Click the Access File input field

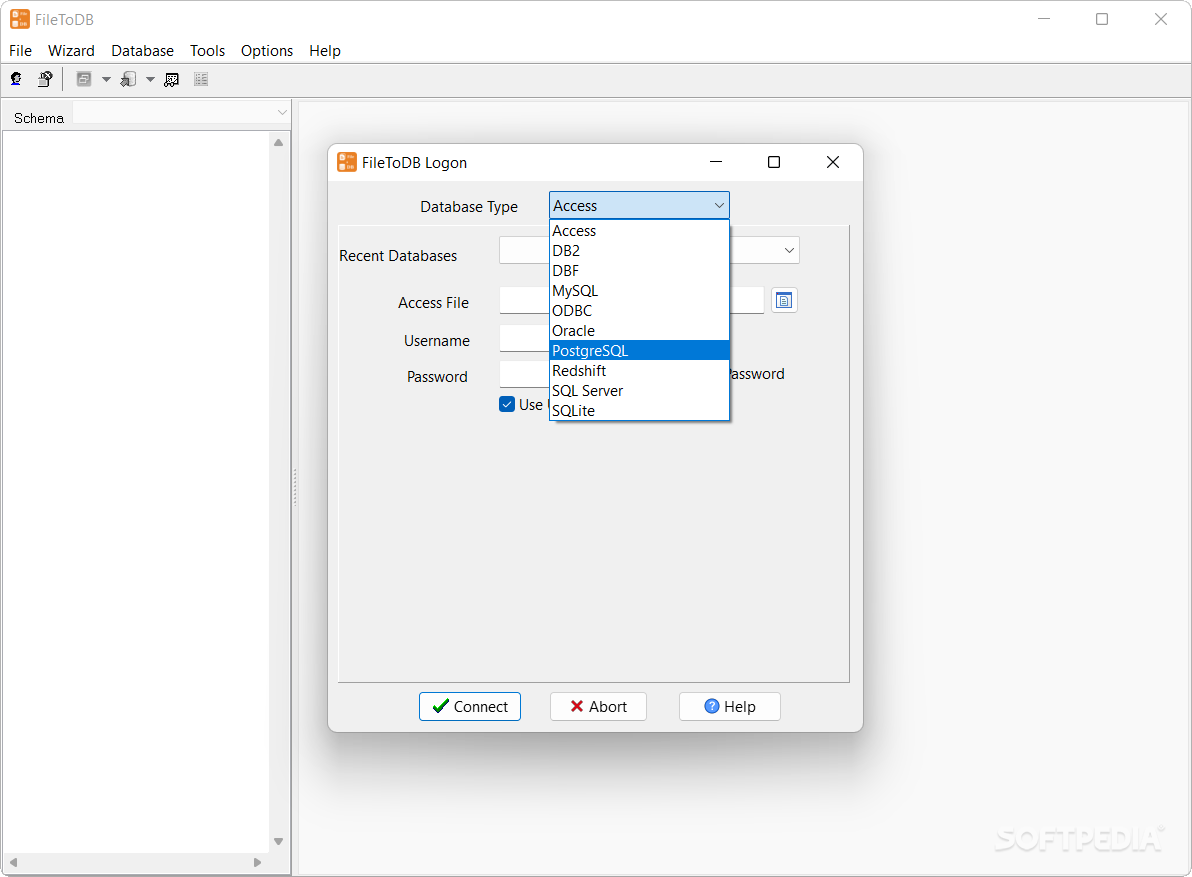(632, 300)
